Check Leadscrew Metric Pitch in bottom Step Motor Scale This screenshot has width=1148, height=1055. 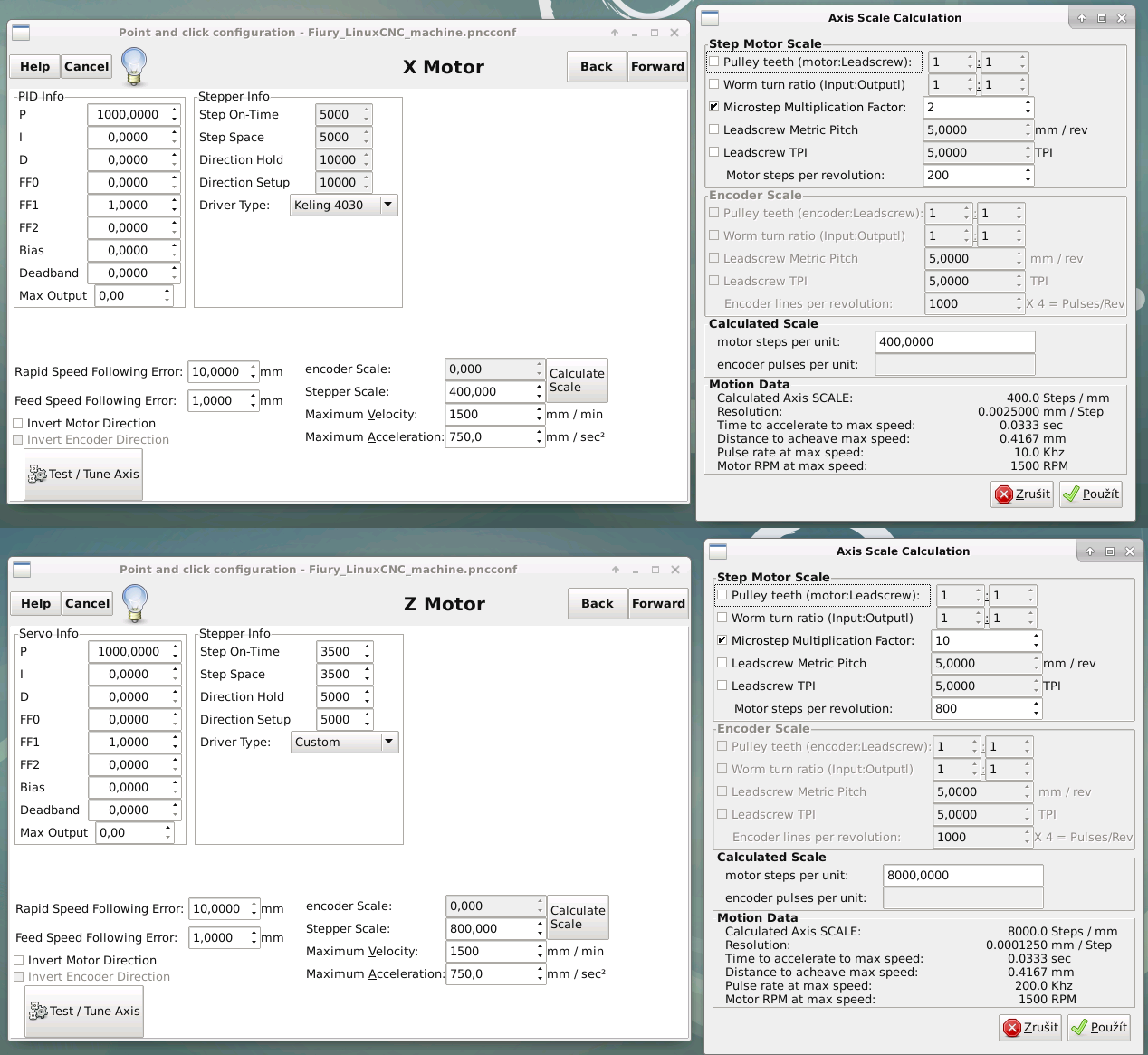coord(722,663)
